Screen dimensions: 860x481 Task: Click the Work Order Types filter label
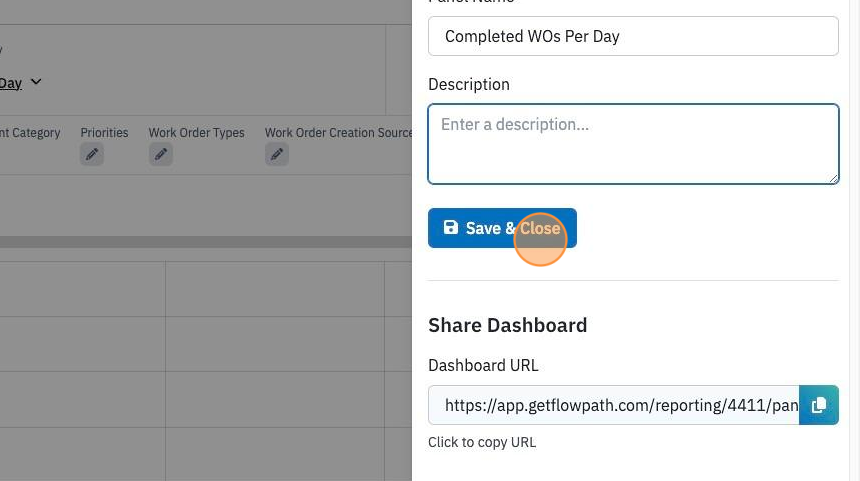[196, 133]
